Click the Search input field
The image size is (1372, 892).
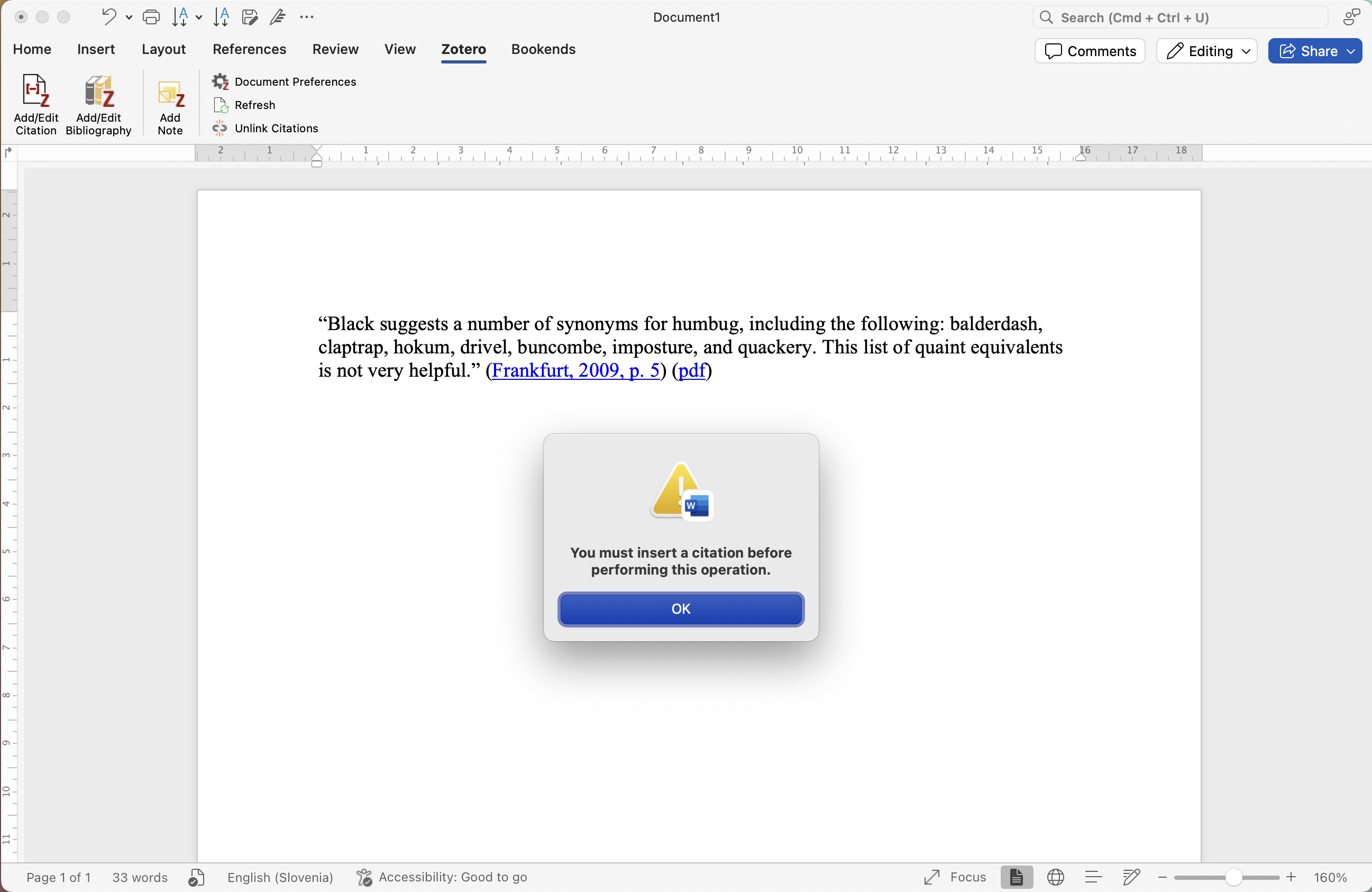[x=1182, y=17]
